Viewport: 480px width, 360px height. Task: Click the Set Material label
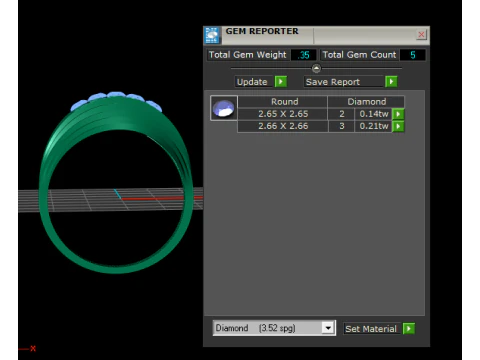click(371, 329)
